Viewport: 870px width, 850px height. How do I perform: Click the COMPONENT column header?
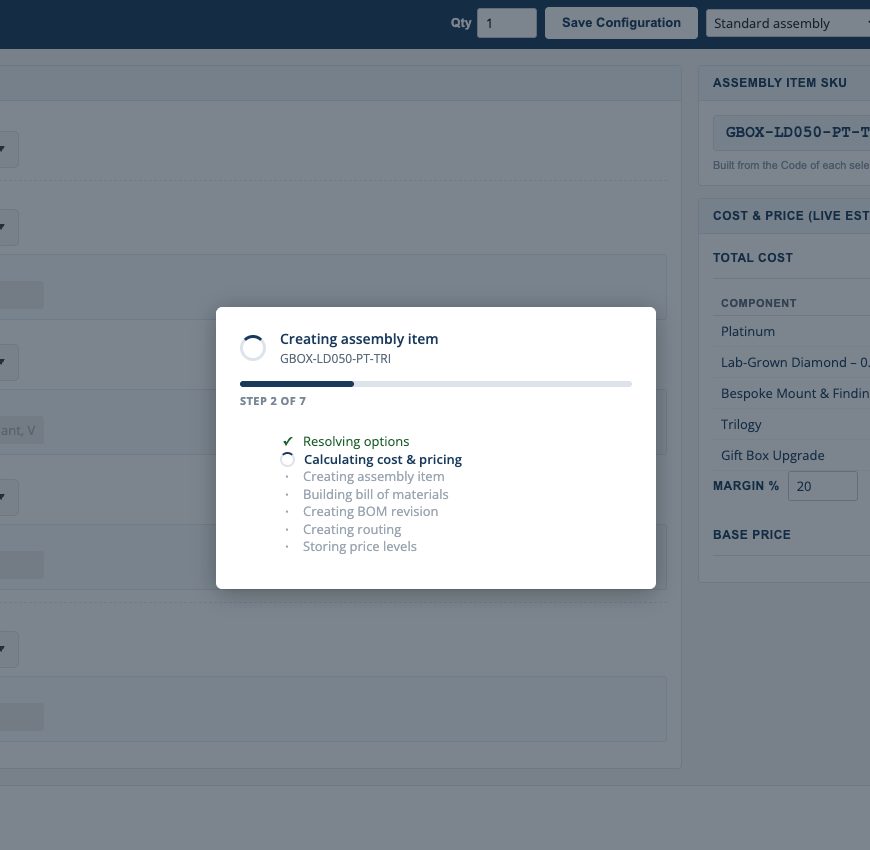(758, 303)
